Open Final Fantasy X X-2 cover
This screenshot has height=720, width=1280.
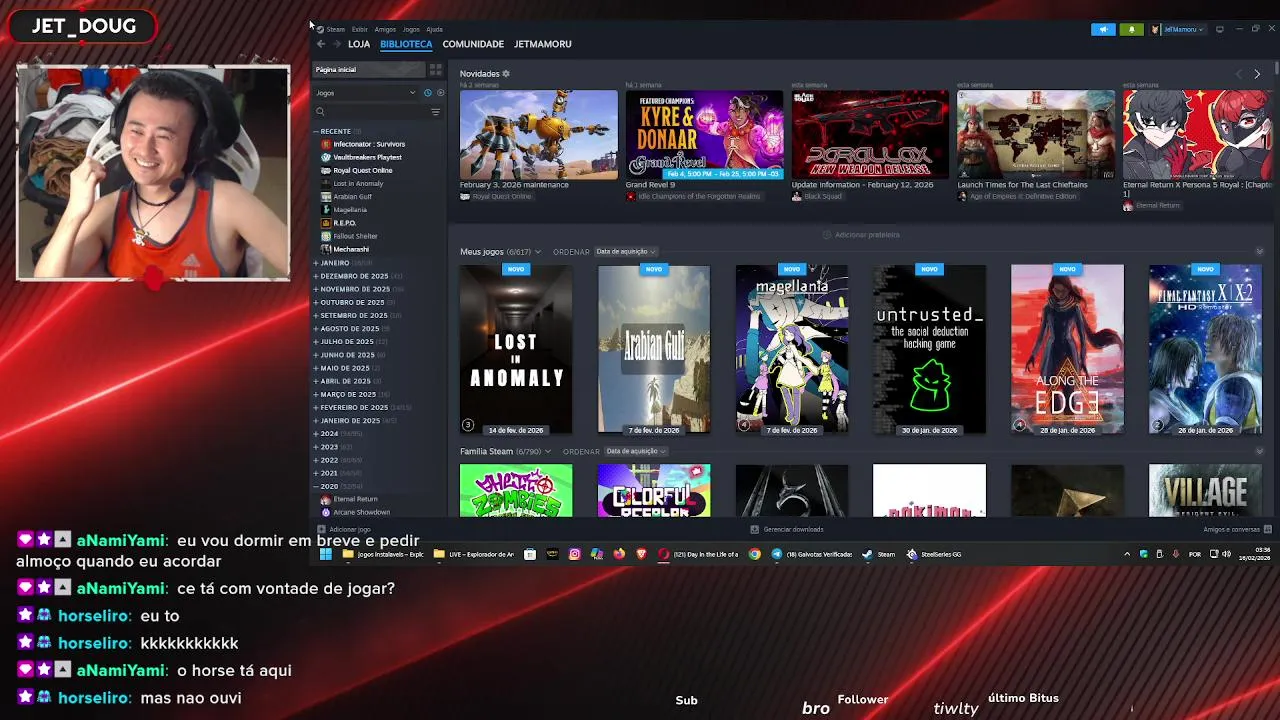(x=1205, y=349)
